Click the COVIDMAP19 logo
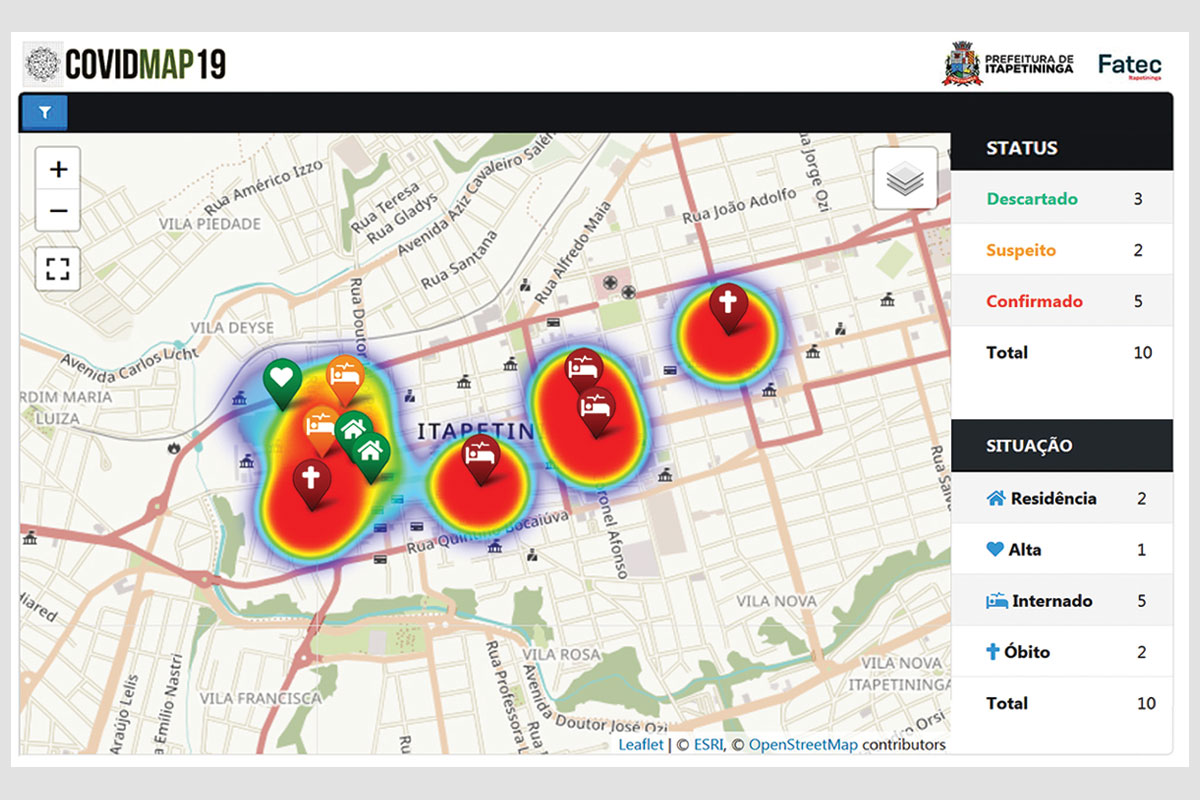Viewport: 1200px width, 800px height. (x=126, y=64)
